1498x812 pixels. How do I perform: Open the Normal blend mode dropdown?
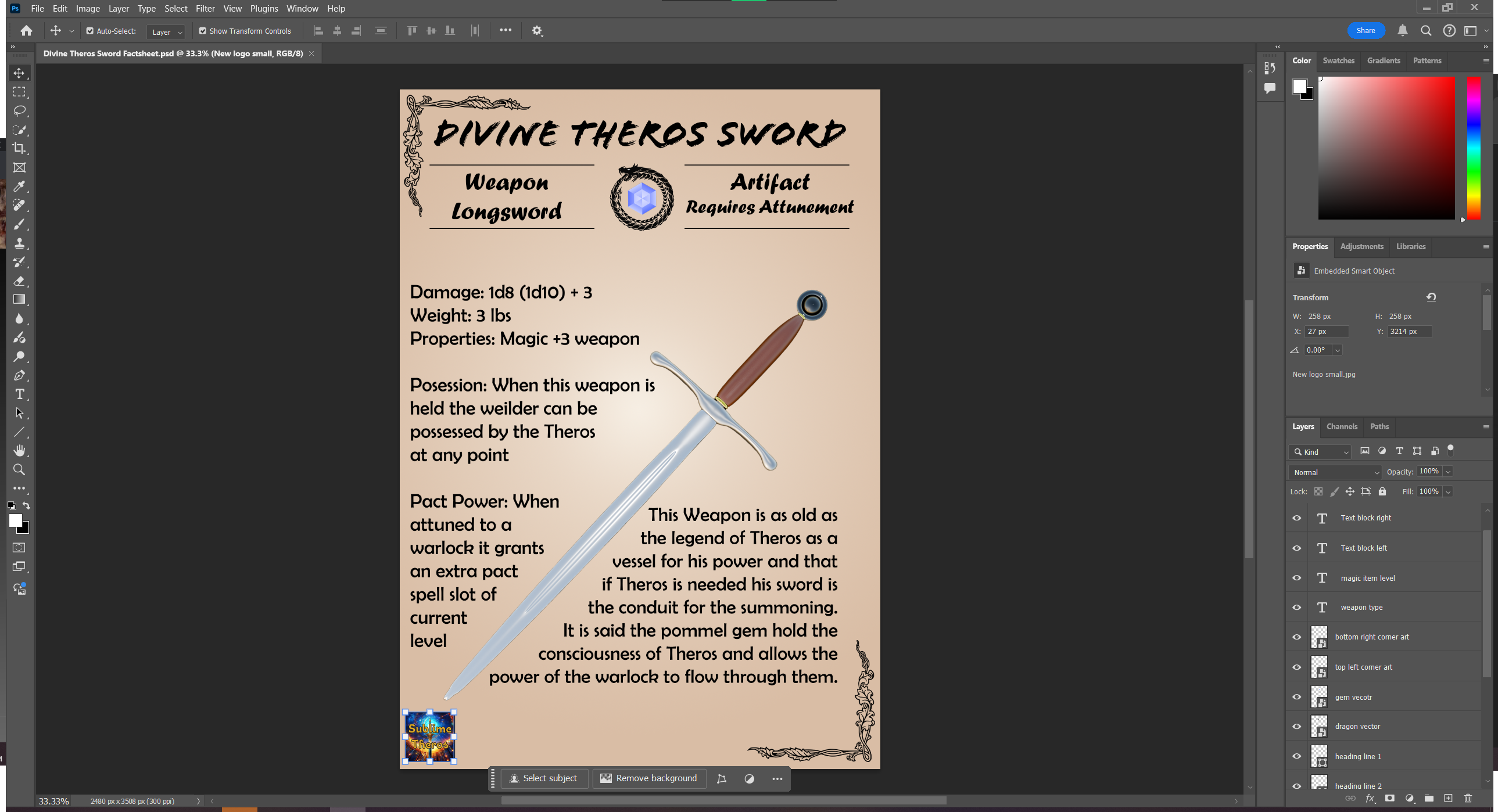click(x=1335, y=473)
